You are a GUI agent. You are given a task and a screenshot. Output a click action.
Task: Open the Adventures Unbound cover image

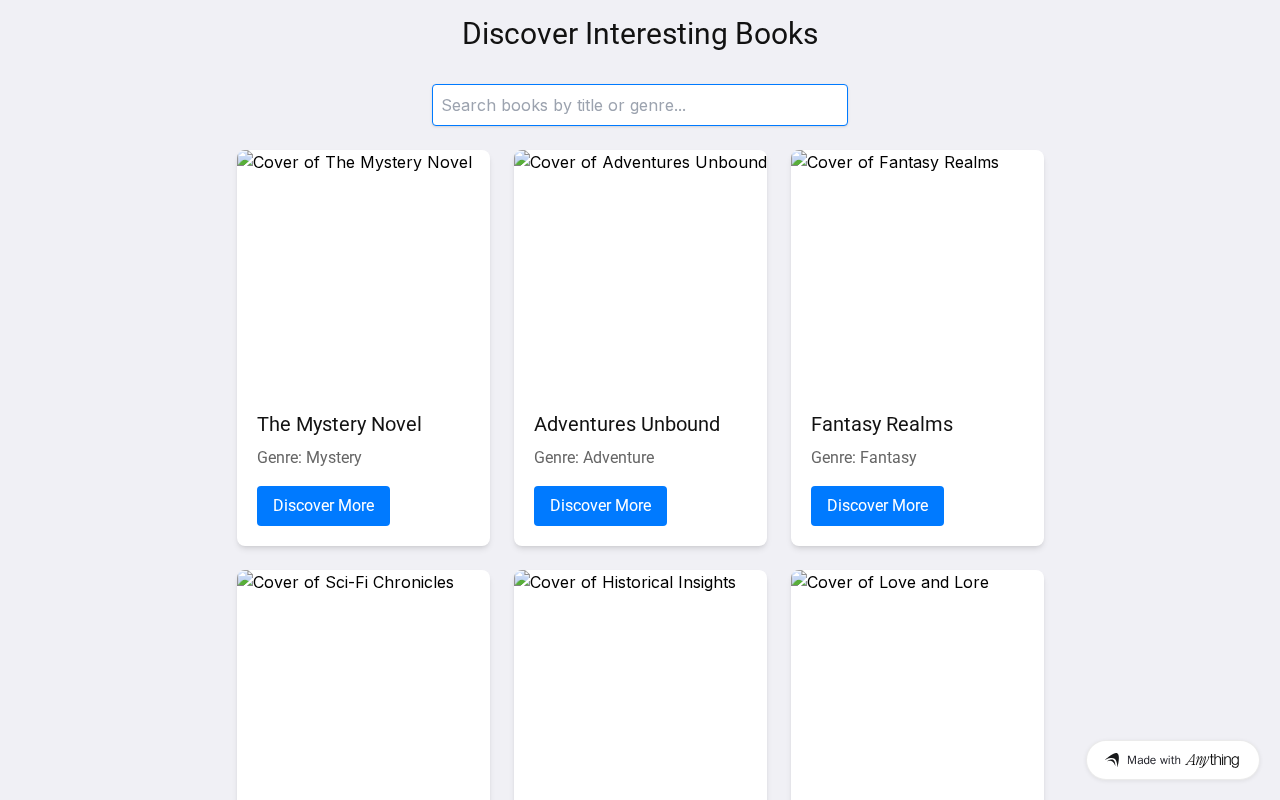pos(640,270)
